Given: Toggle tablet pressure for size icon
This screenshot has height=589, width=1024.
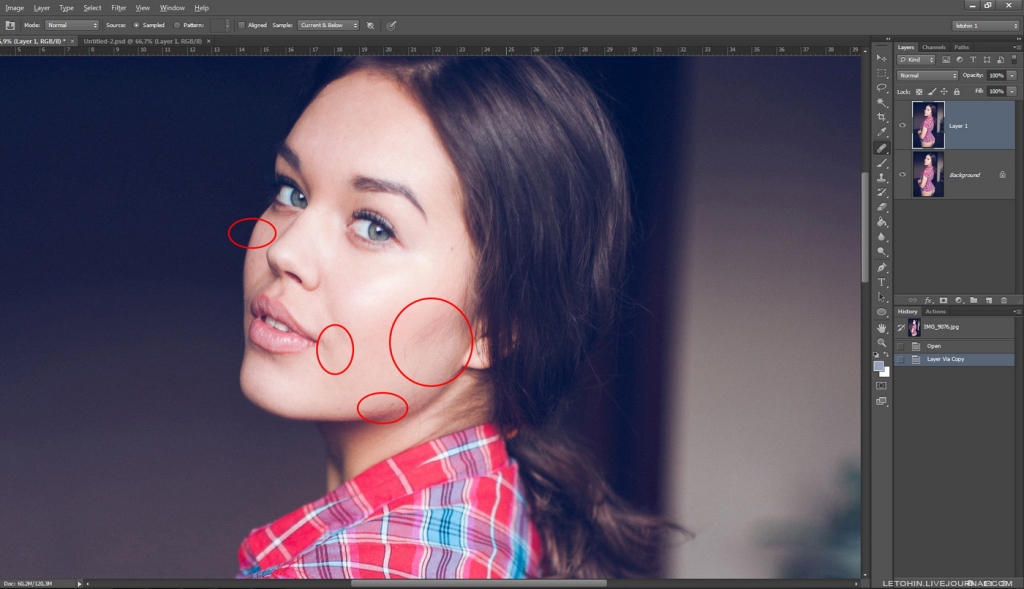Looking at the screenshot, I should [x=391, y=25].
